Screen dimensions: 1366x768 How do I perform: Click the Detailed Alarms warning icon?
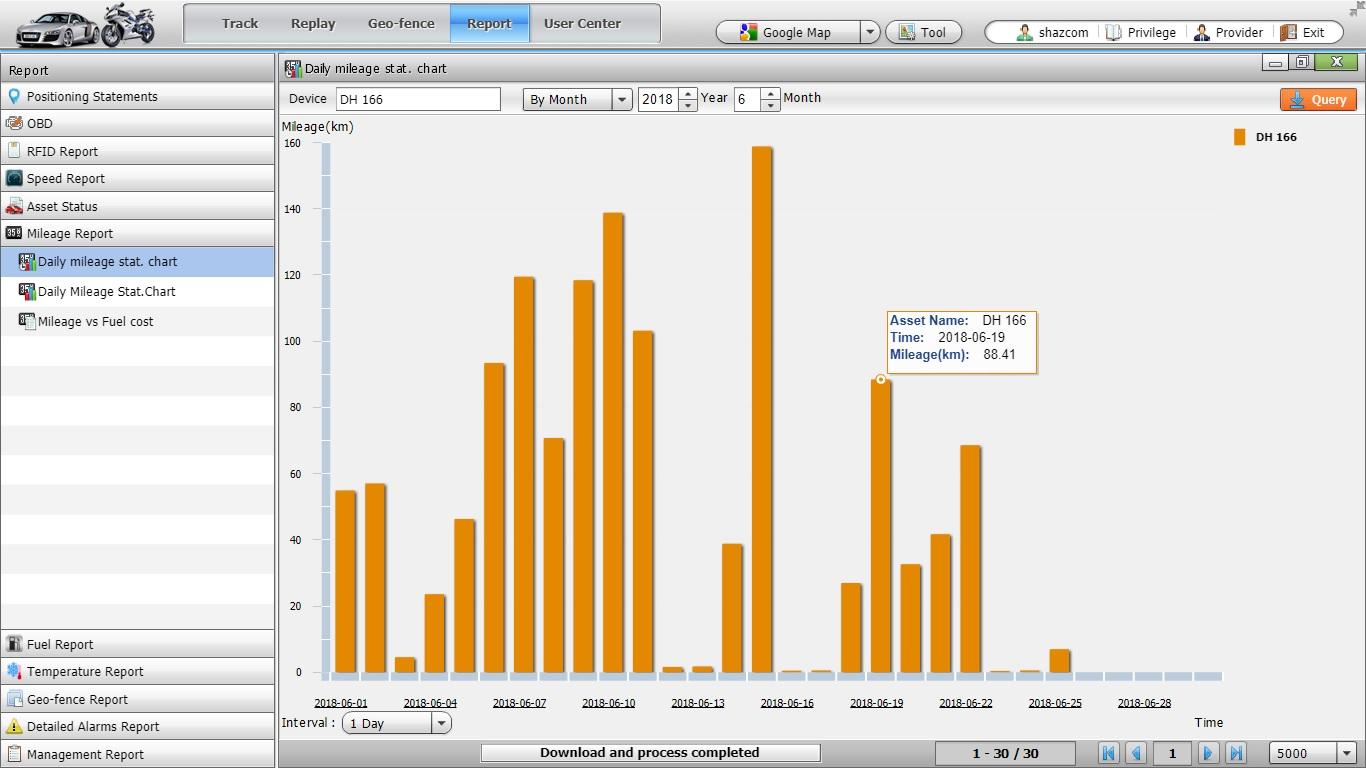tap(14, 727)
